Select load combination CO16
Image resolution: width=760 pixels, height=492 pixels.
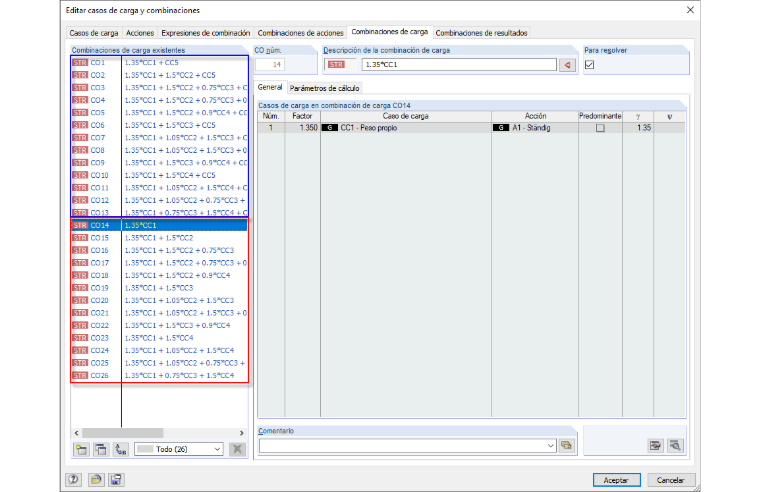(159, 250)
